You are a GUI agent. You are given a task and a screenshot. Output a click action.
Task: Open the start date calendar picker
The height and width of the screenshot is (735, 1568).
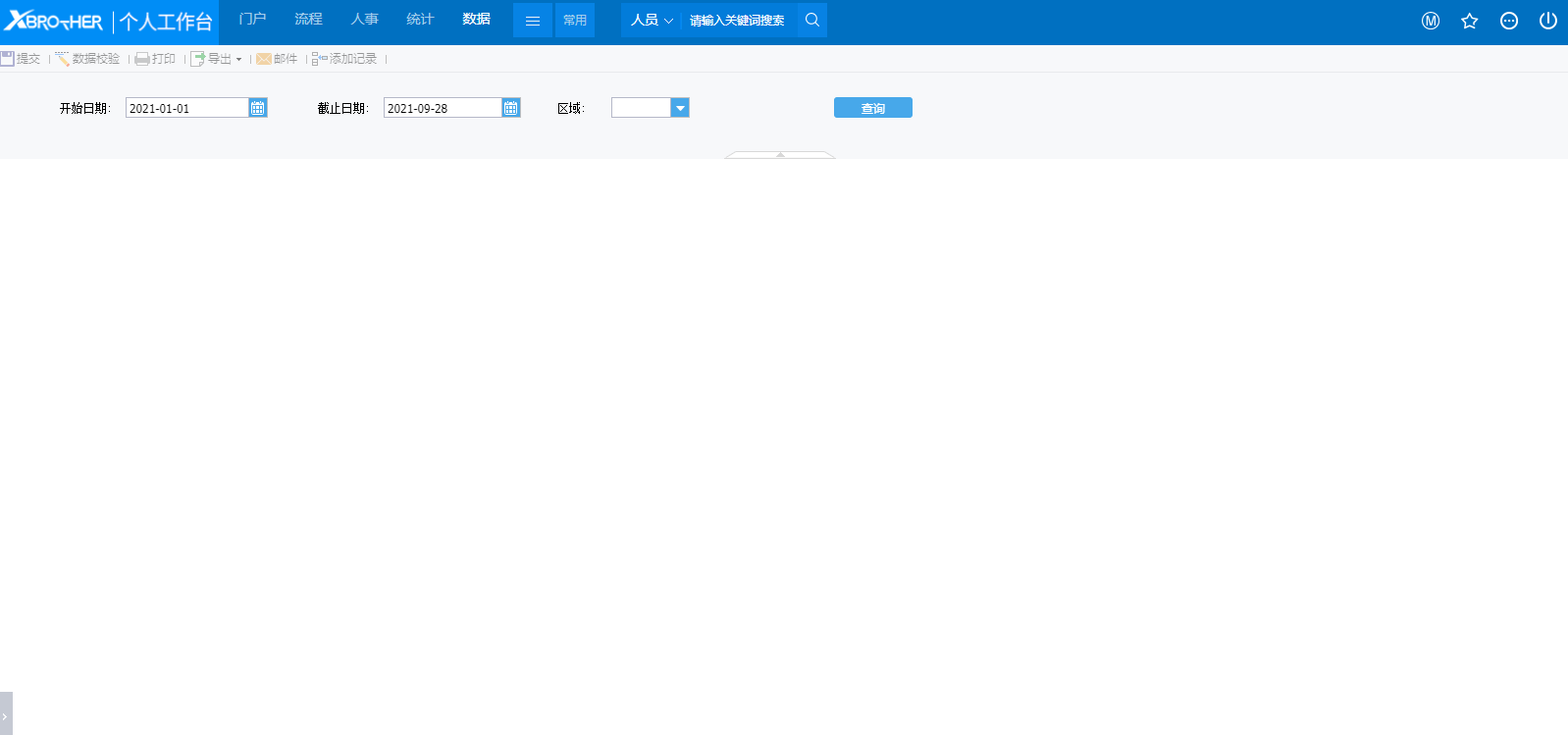click(x=258, y=108)
